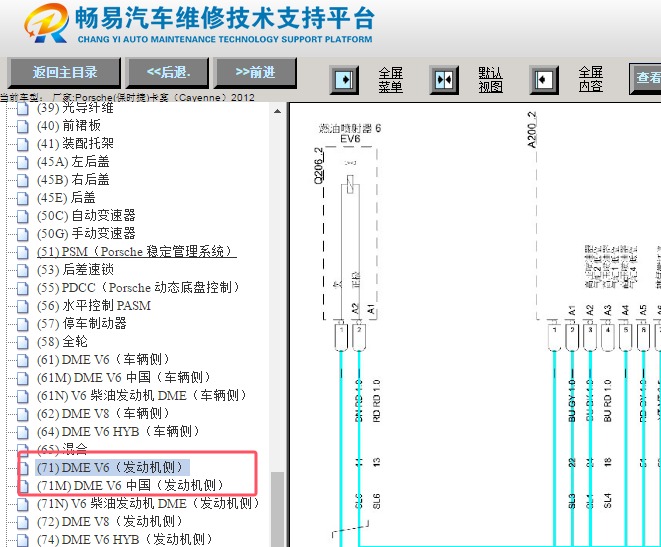
Task: Open (50G) 手动变速器 diagram
Action: pyautogui.click(x=86, y=233)
